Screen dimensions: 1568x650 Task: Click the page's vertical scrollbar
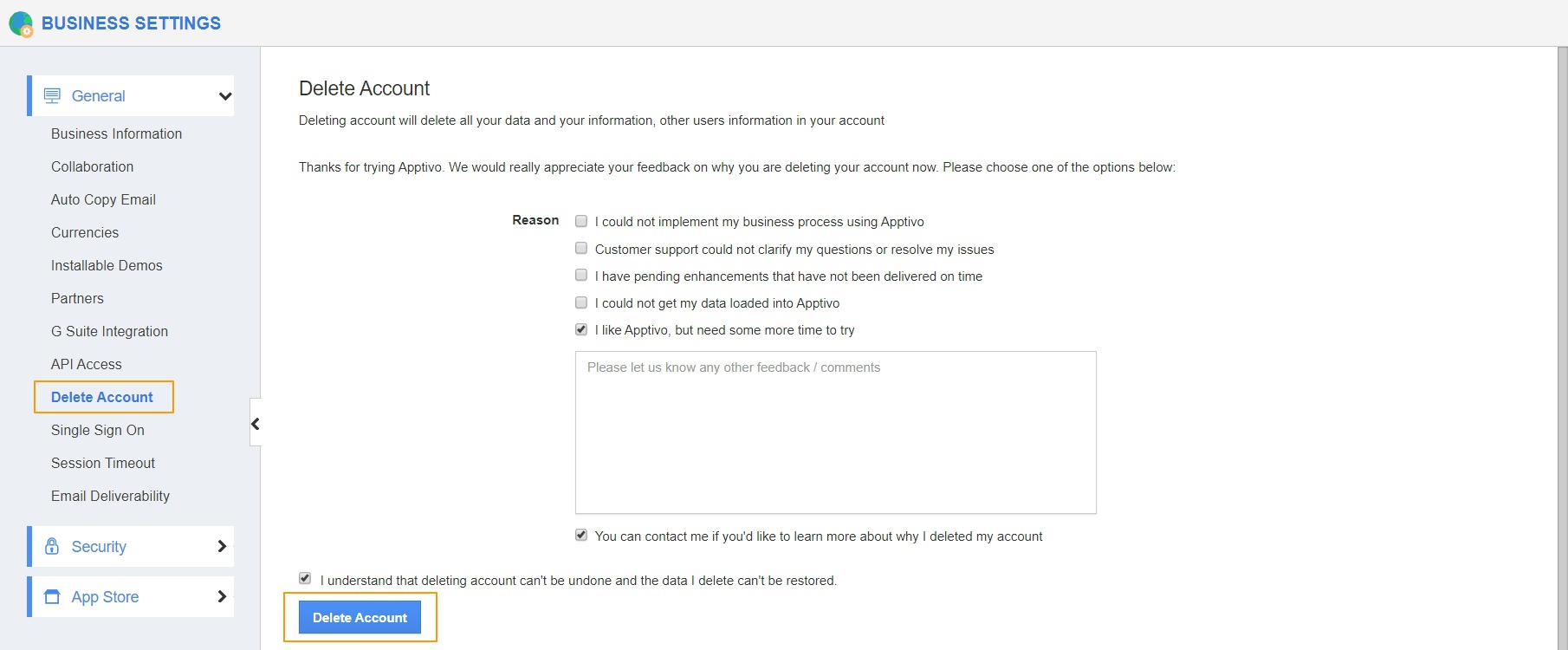point(1562,347)
